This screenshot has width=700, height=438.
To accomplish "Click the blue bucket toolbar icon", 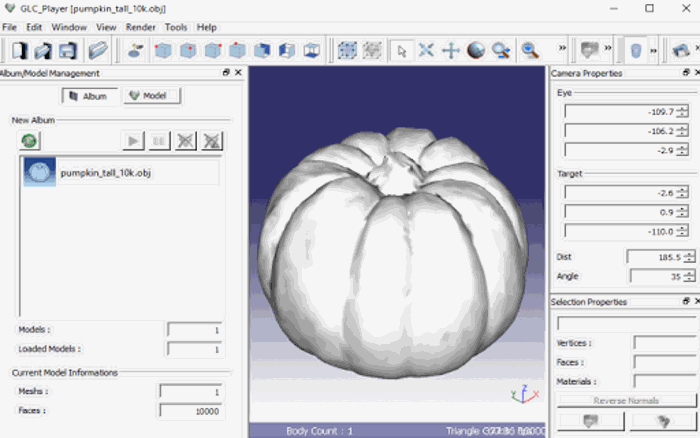I will coord(636,50).
